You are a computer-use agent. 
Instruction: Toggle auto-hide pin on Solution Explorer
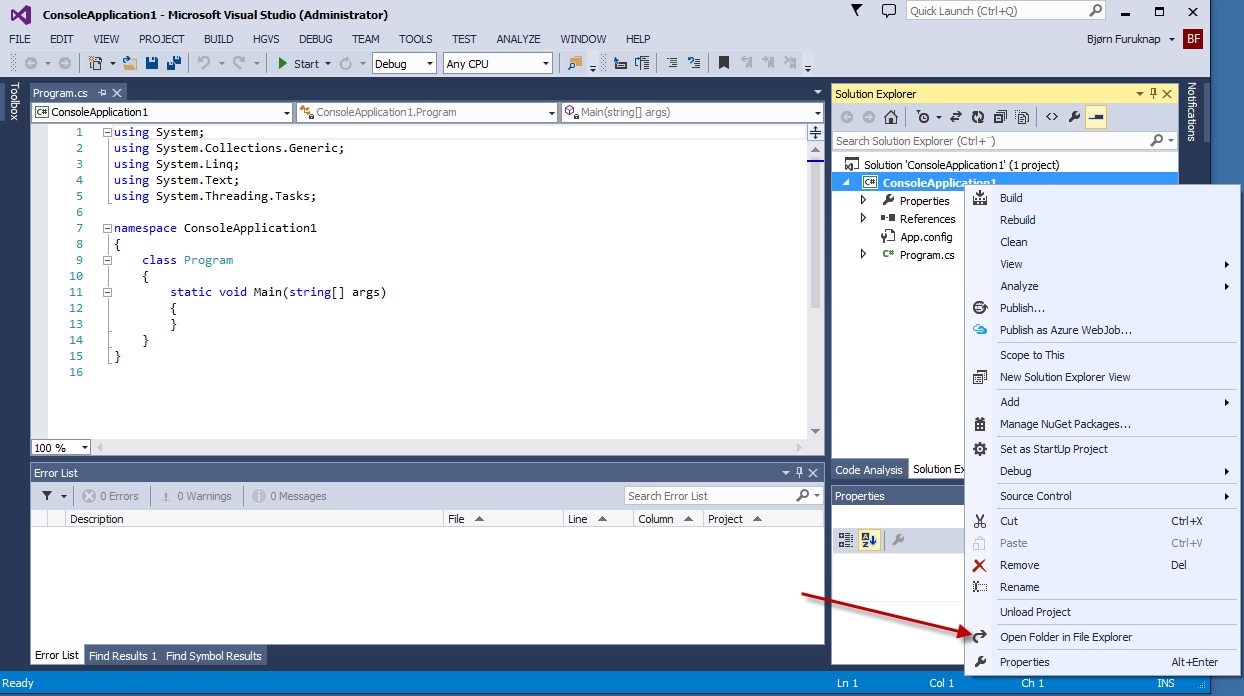[1153, 94]
